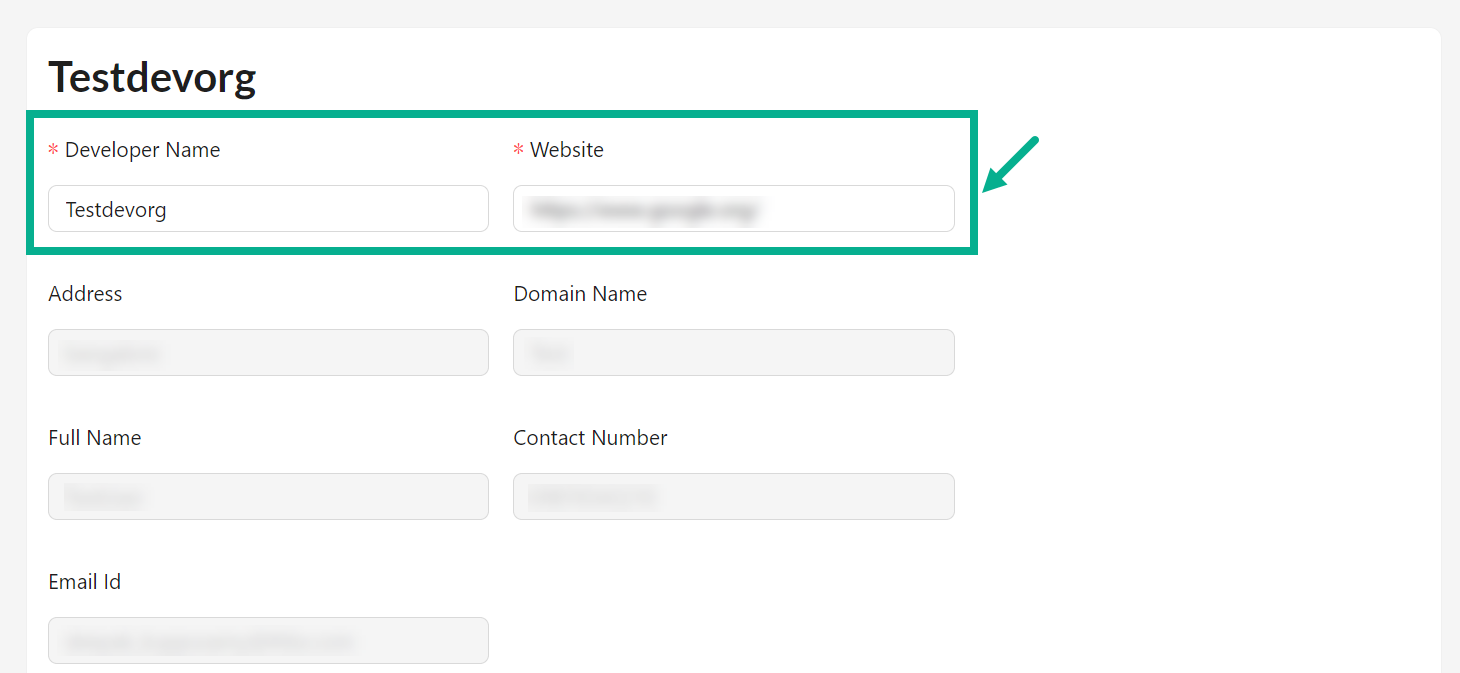Click the Testdevorg page heading

[152, 77]
